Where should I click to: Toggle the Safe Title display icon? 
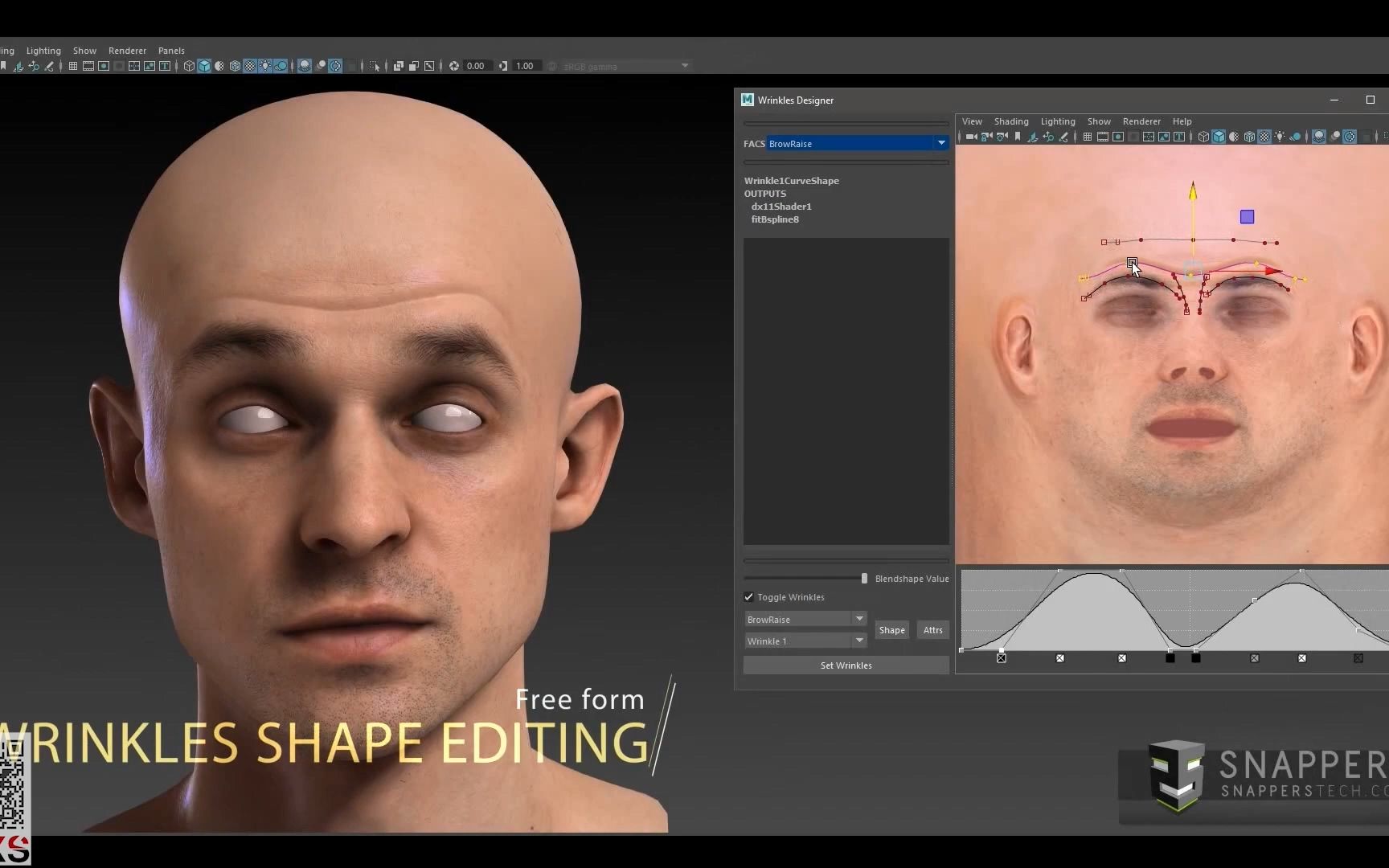(x=165, y=66)
